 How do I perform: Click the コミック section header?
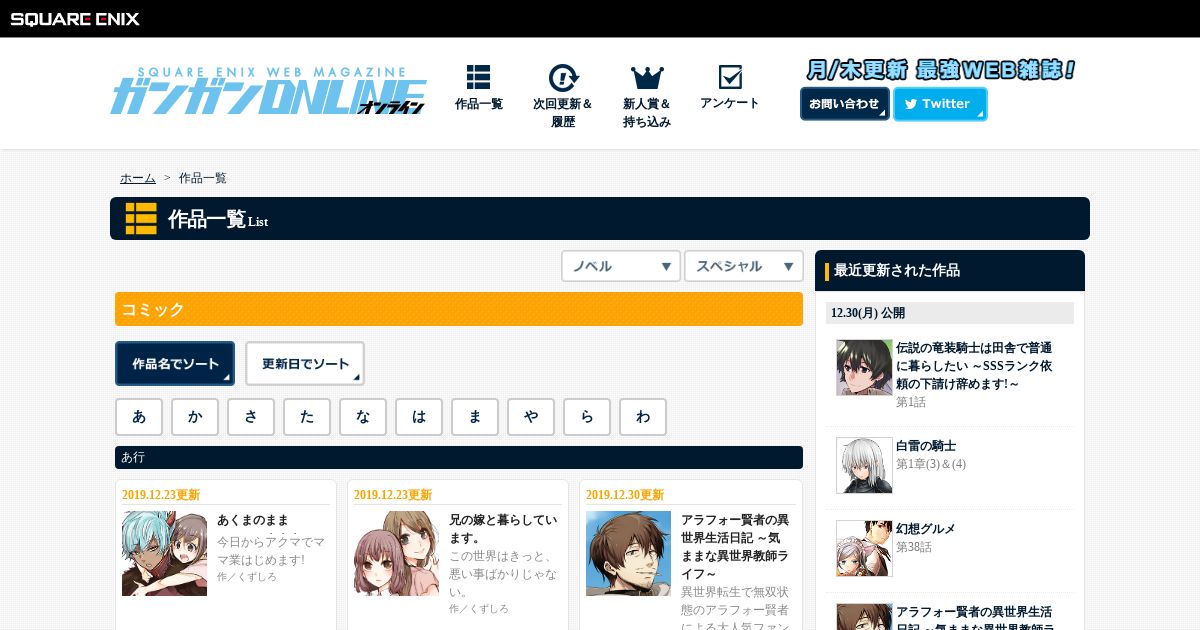click(x=459, y=309)
